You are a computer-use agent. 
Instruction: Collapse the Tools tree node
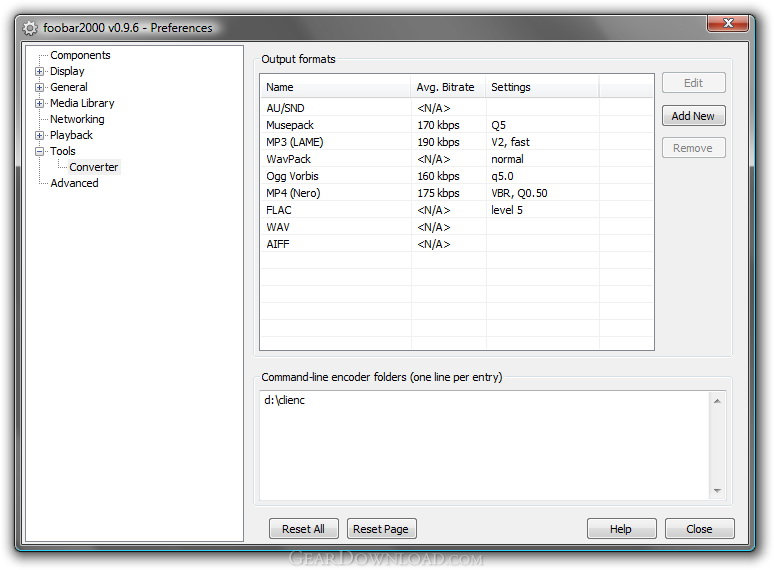(x=39, y=152)
